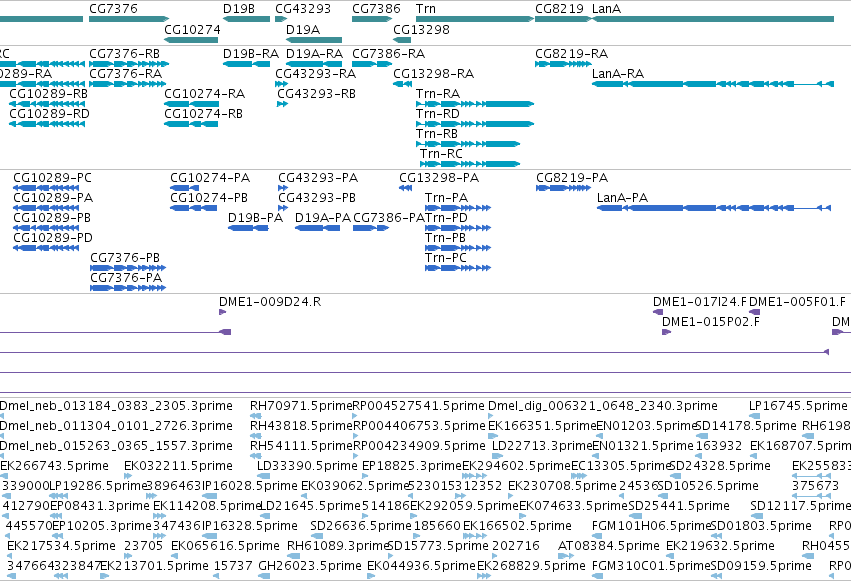Click the CG10274-PB protein label
The width and height of the screenshot is (851, 581).
[209, 198]
